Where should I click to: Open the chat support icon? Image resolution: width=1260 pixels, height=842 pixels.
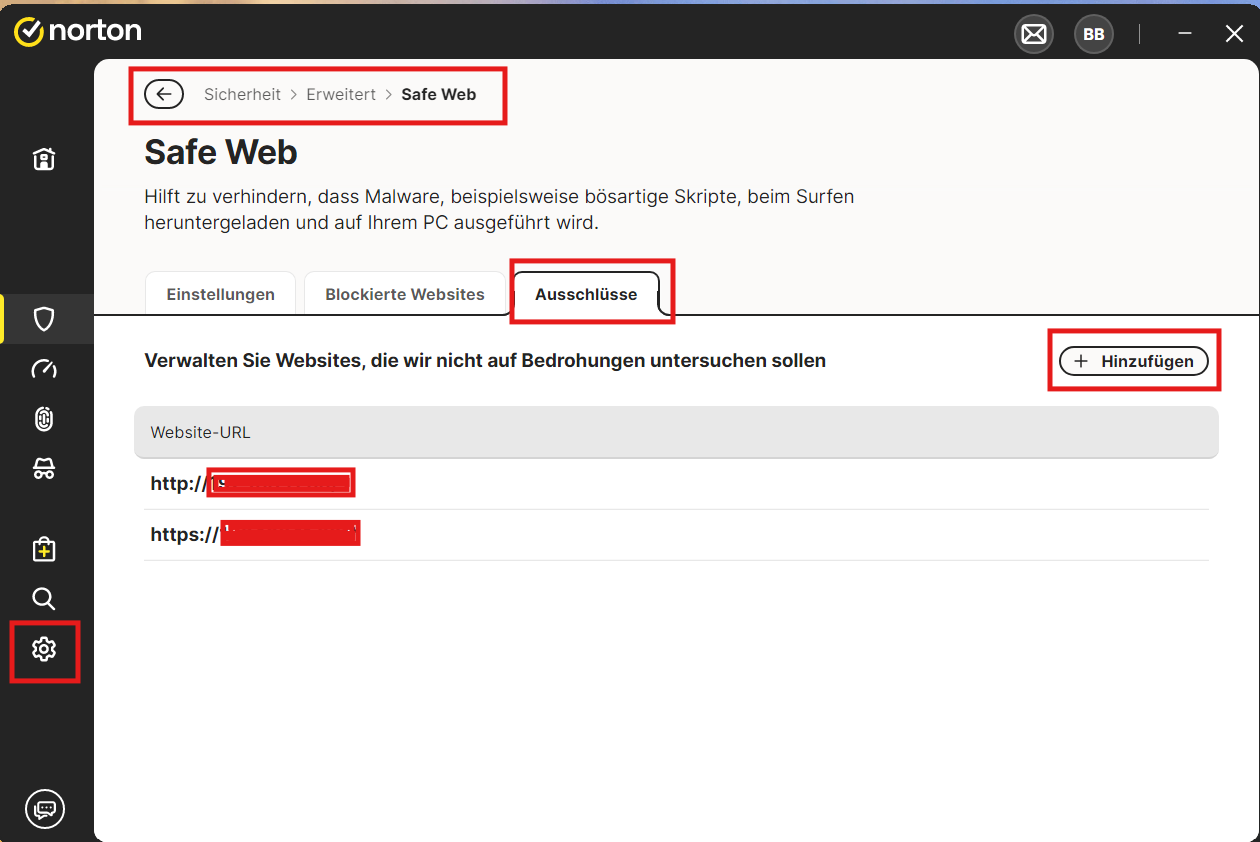pos(45,809)
